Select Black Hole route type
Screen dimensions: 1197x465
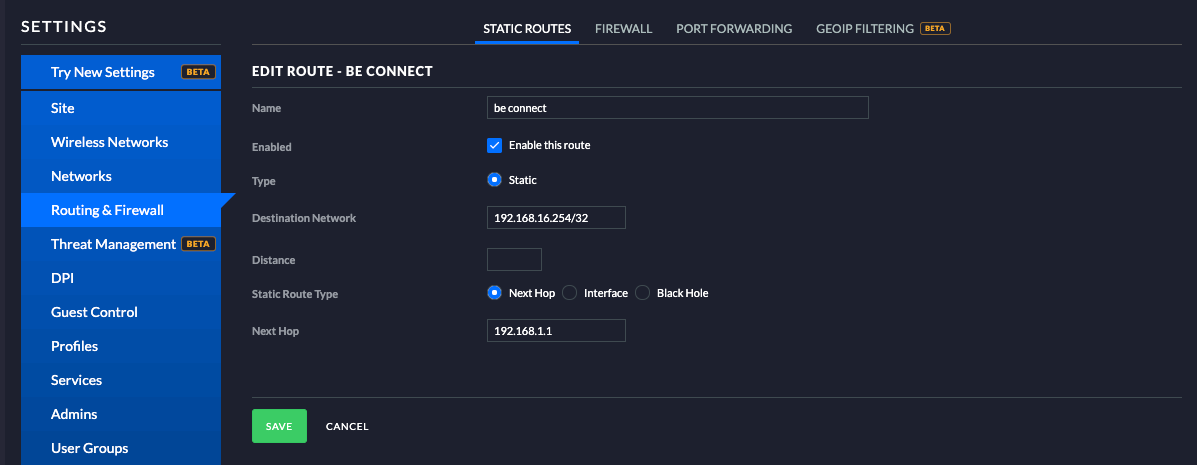(x=643, y=293)
